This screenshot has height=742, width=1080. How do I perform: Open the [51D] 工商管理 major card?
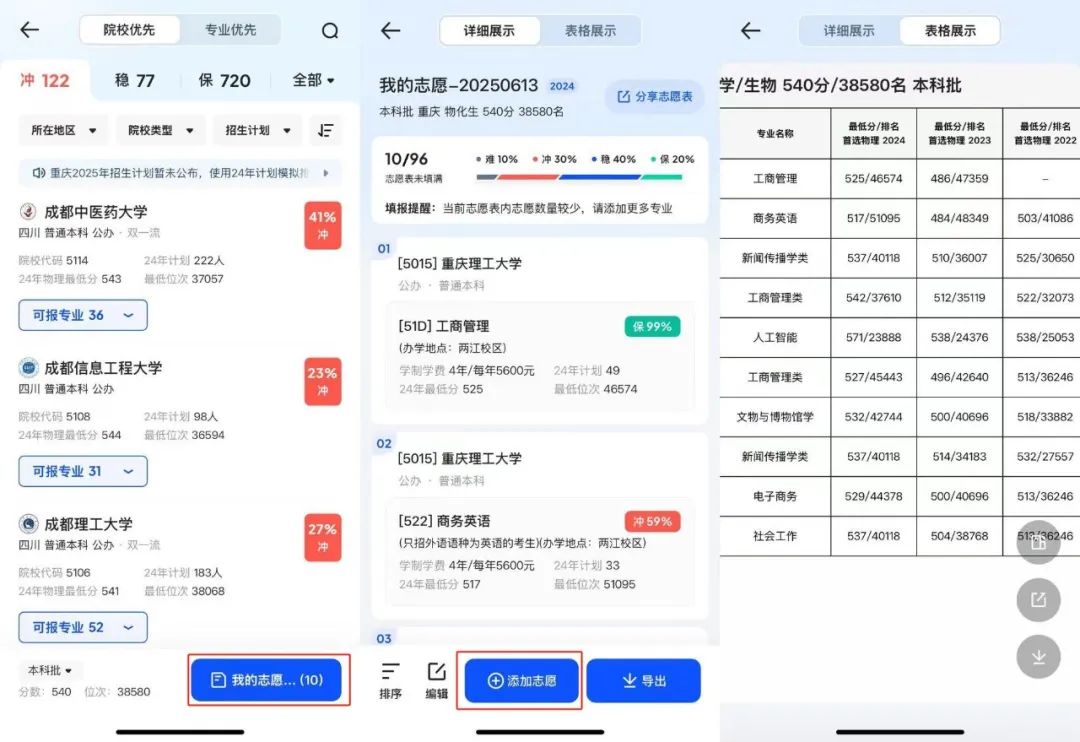(539, 358)
